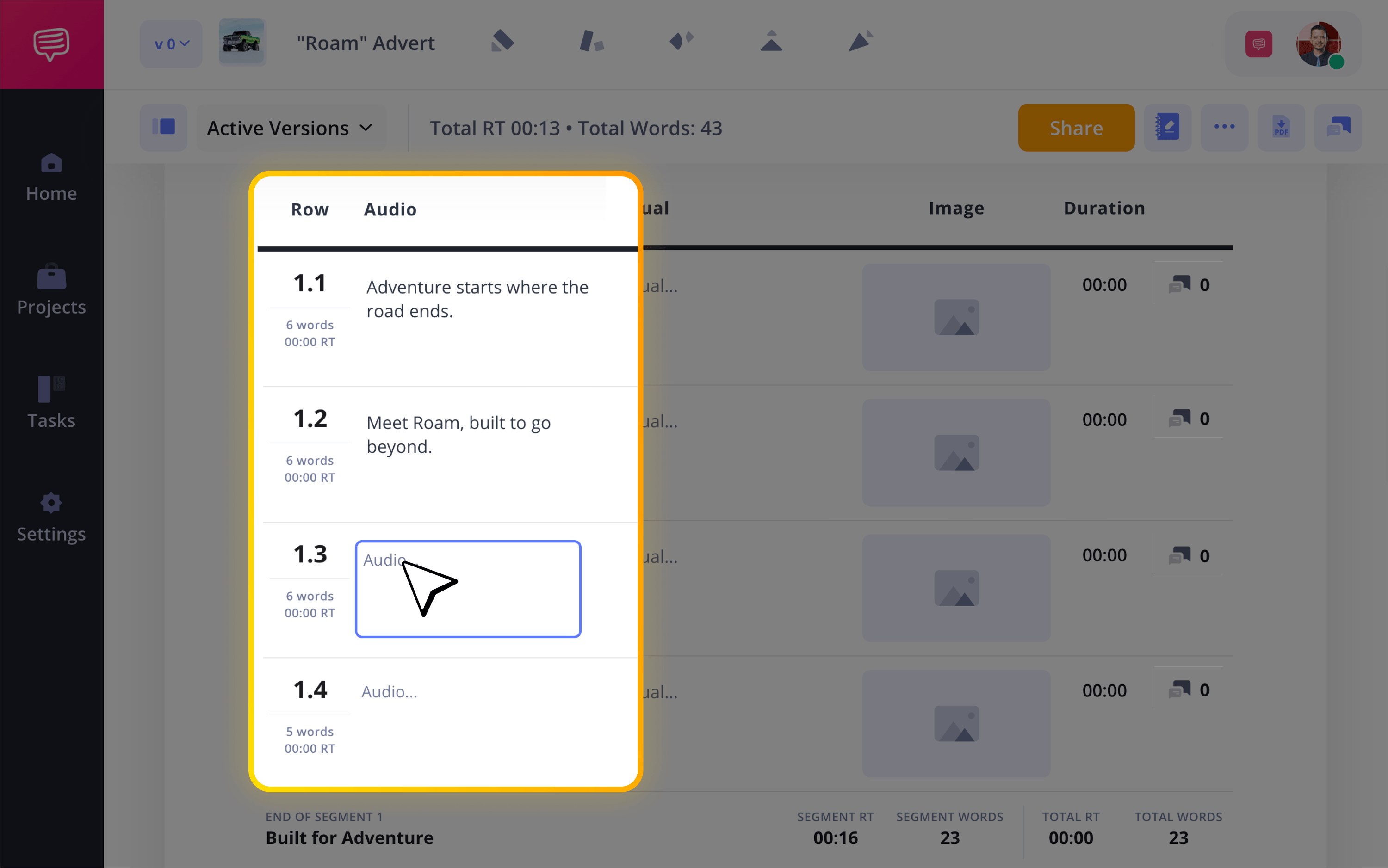1388x868 pixels.
Task: Click image placeholder for row 1.2
Action: tap(956, 452)
